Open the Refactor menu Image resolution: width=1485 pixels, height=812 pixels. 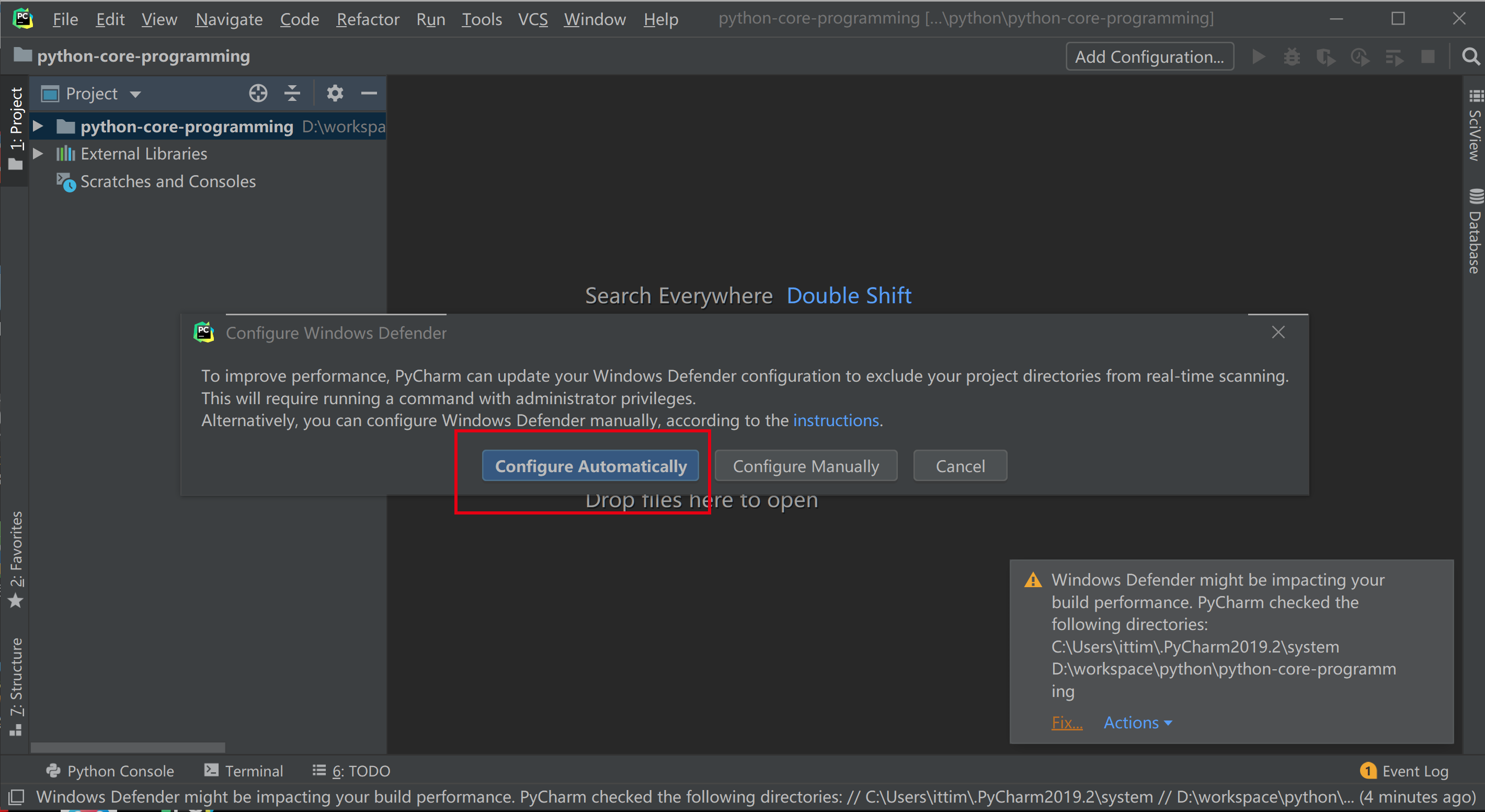(x=368, y=19)
